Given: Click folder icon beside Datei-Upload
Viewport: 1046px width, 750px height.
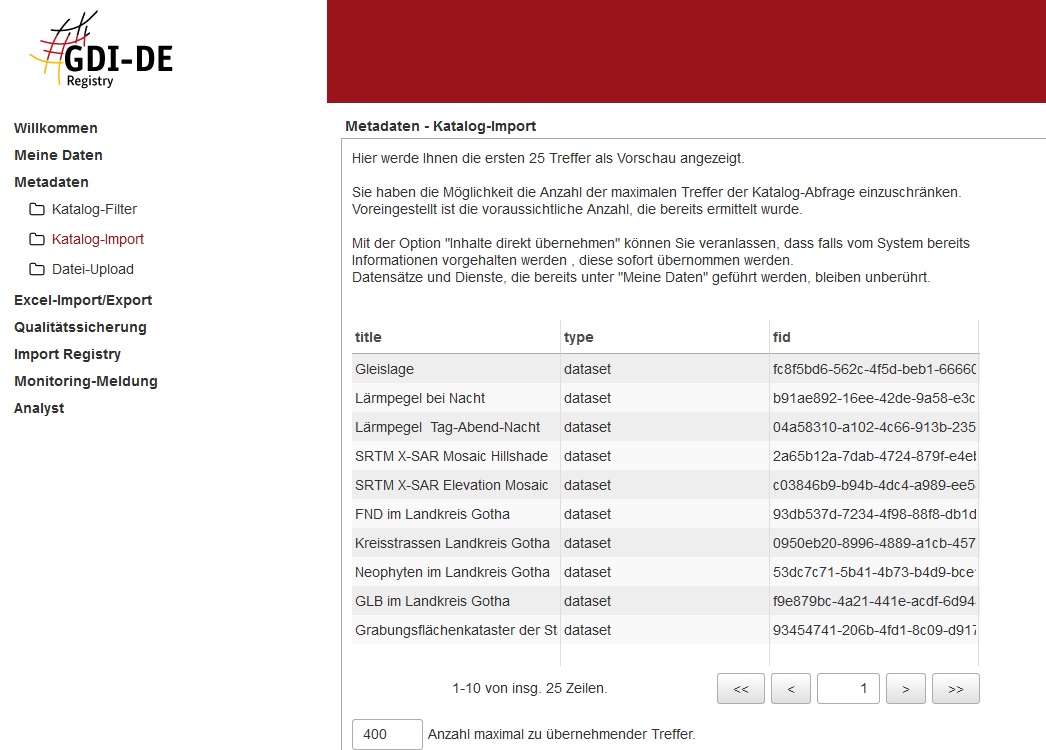Looking at the screenshot, I should point(37,270).
